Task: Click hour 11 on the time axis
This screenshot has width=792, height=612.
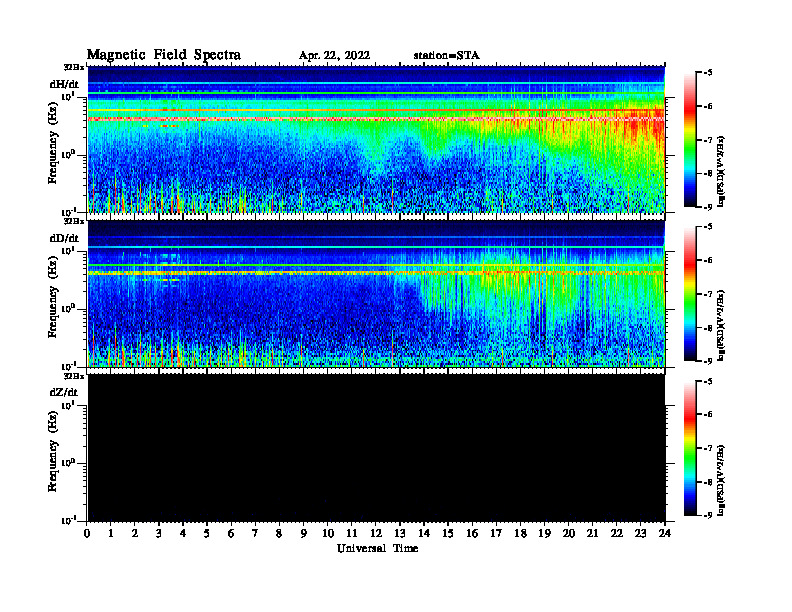Action: pyautogui.click(x=352, y=533)
